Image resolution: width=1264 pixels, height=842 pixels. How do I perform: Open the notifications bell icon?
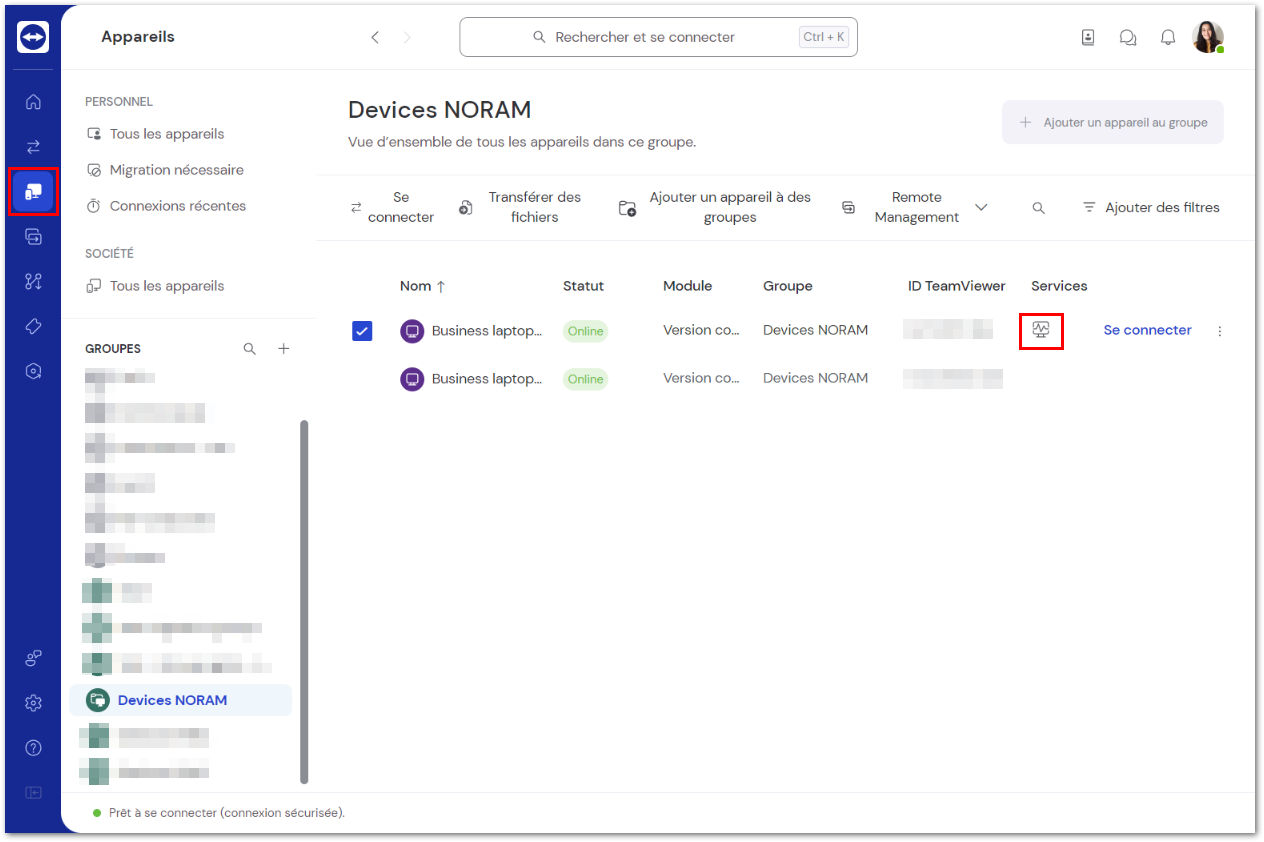[x=1168, y=38]
